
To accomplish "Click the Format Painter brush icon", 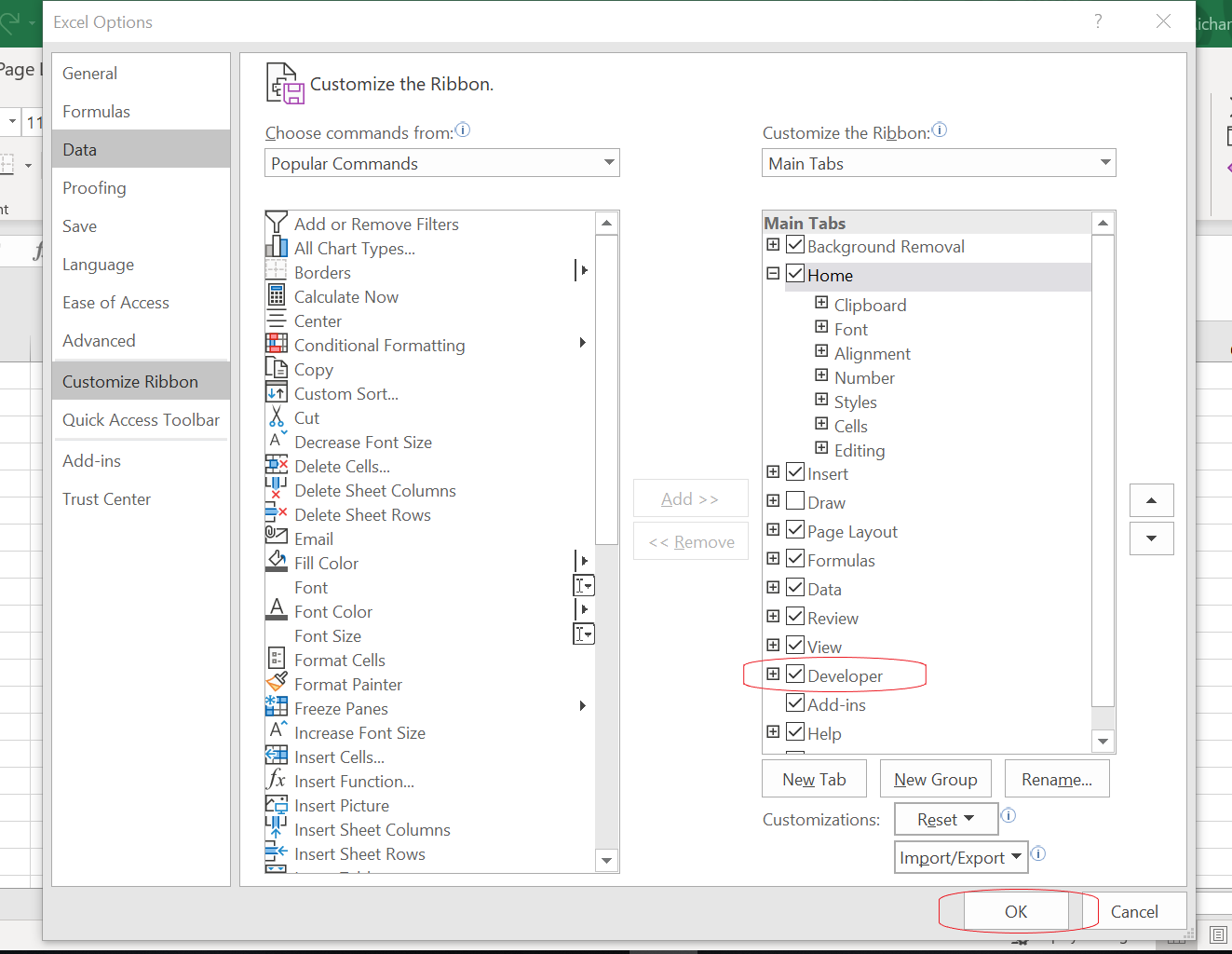I will click(x=277, y=684).
